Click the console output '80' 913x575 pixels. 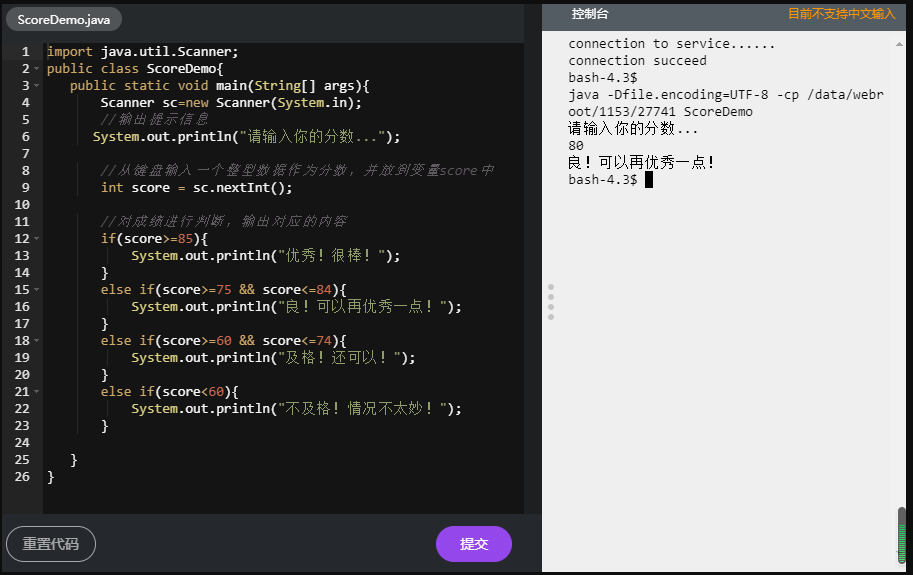click(576, 145)
